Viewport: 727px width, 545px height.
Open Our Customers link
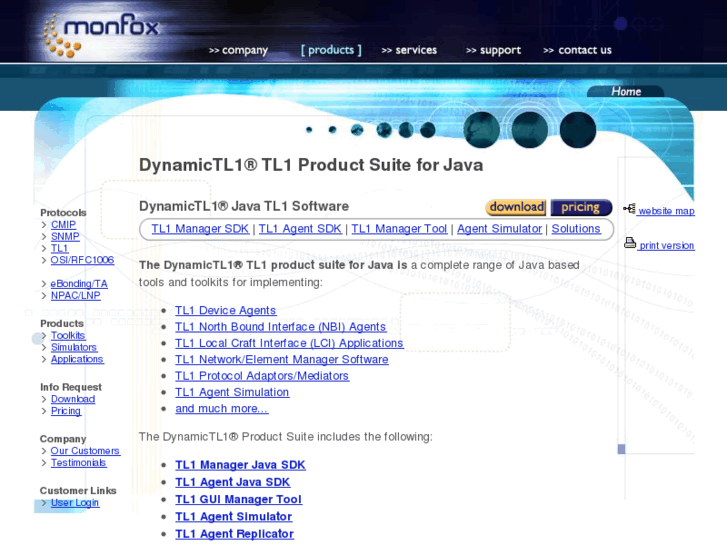85,451
